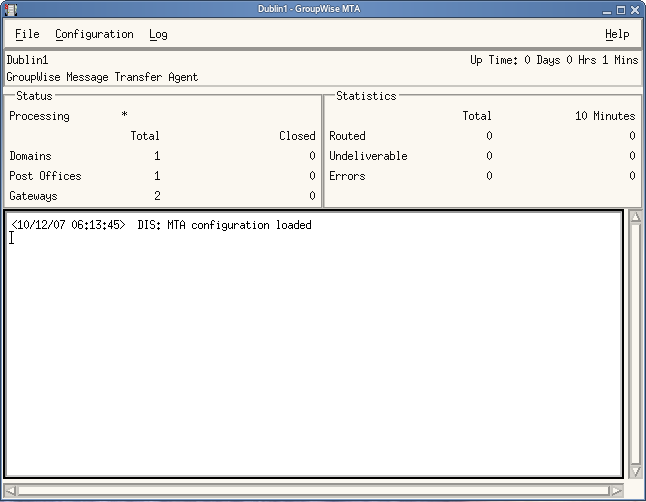The height and width of the screenshot is (502, 646).
Task: Click the Status Total column header
Action: click(145, 136)
